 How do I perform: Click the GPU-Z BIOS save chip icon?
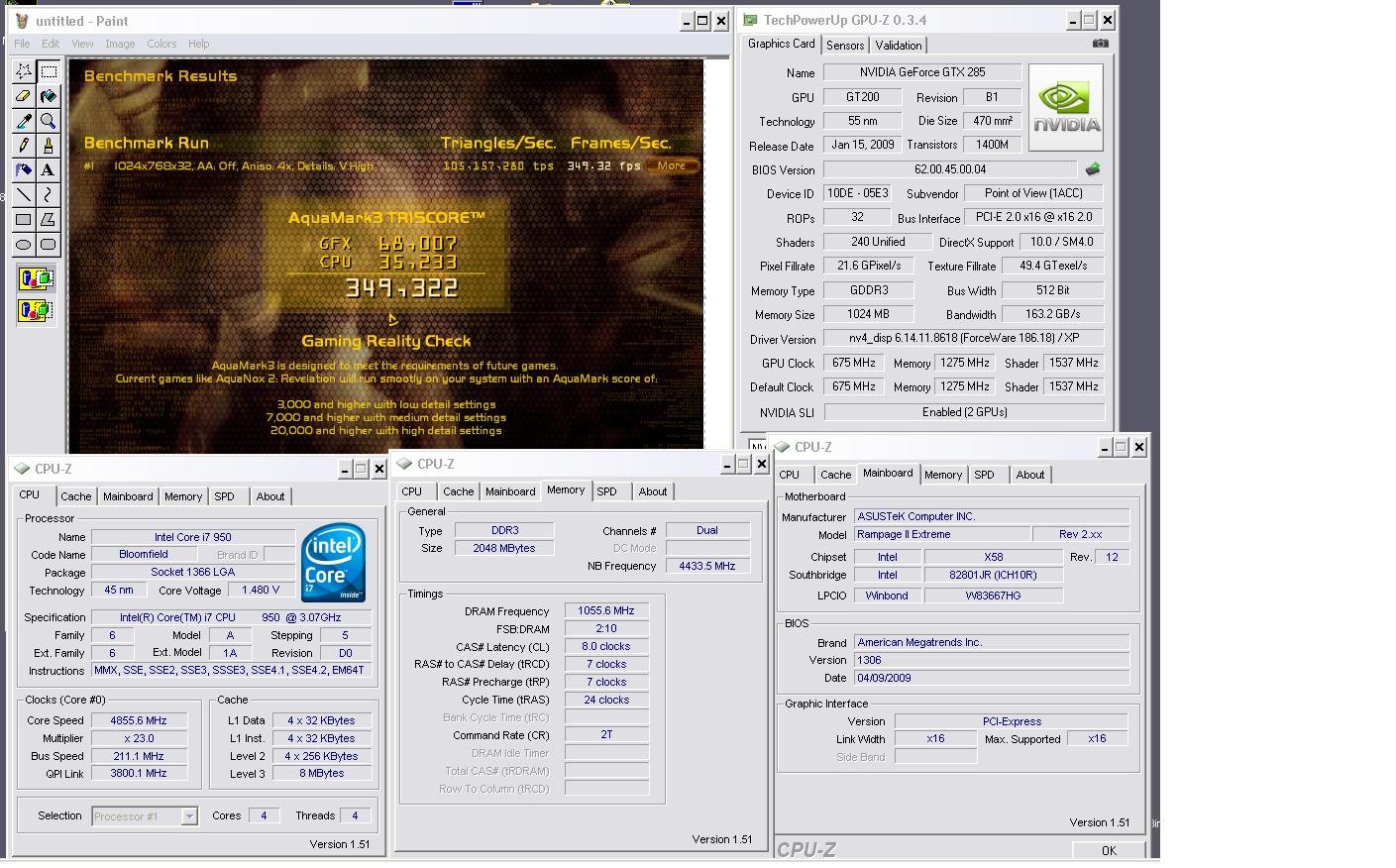pos(1093,169)
